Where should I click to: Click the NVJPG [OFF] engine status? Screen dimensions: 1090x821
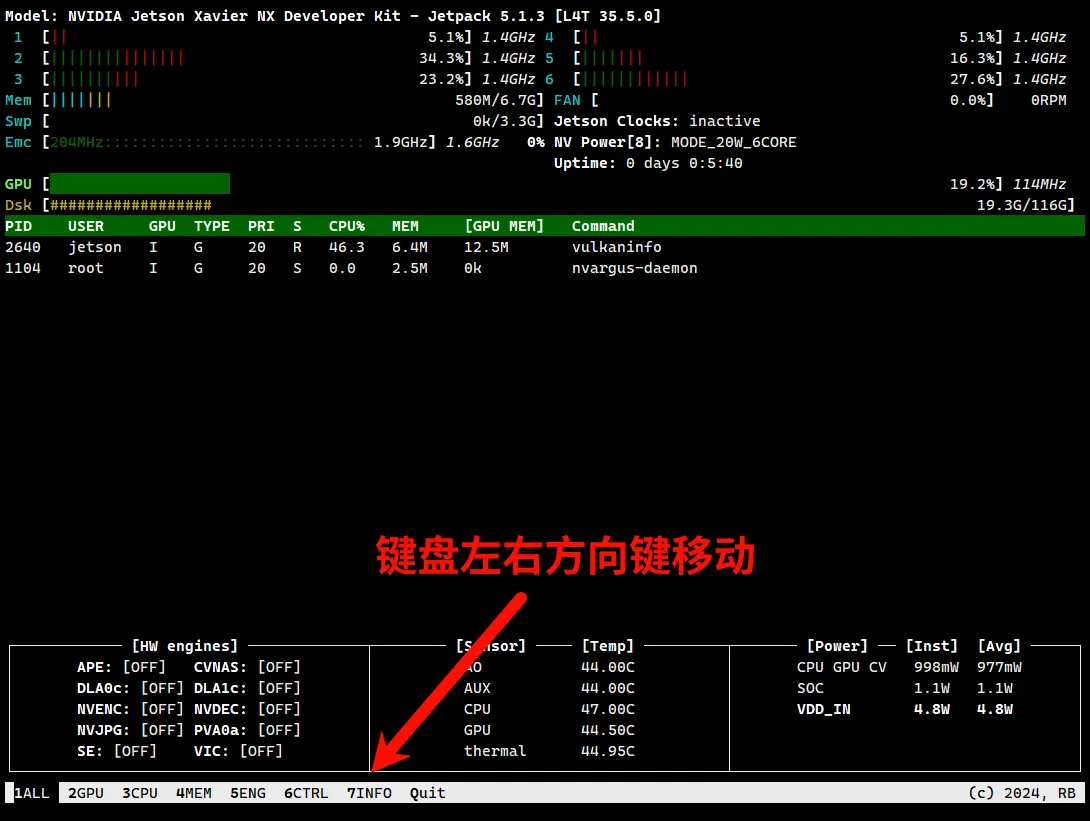(x=131, y=730)
